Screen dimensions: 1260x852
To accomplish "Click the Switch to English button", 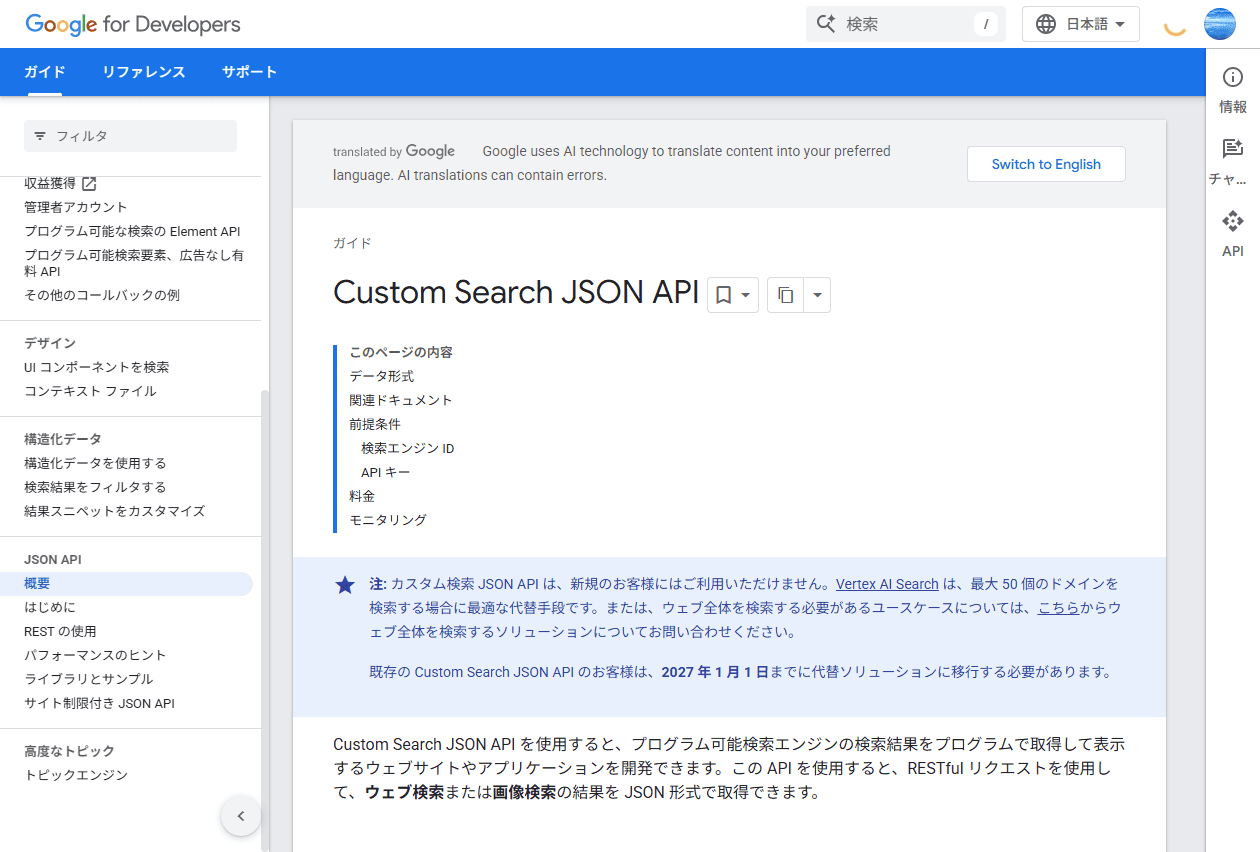I will [x=1046, y=164].
